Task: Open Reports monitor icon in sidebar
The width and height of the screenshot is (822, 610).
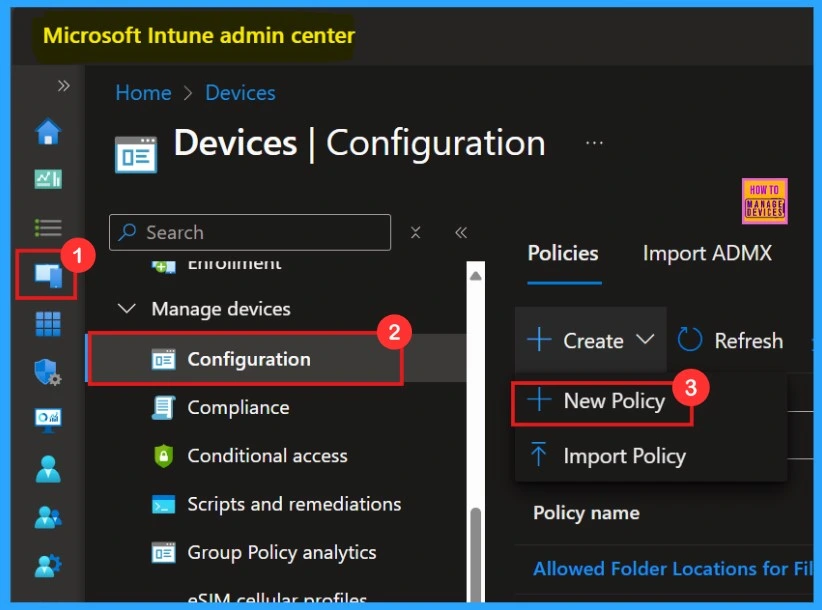Action: pos(48,420)
